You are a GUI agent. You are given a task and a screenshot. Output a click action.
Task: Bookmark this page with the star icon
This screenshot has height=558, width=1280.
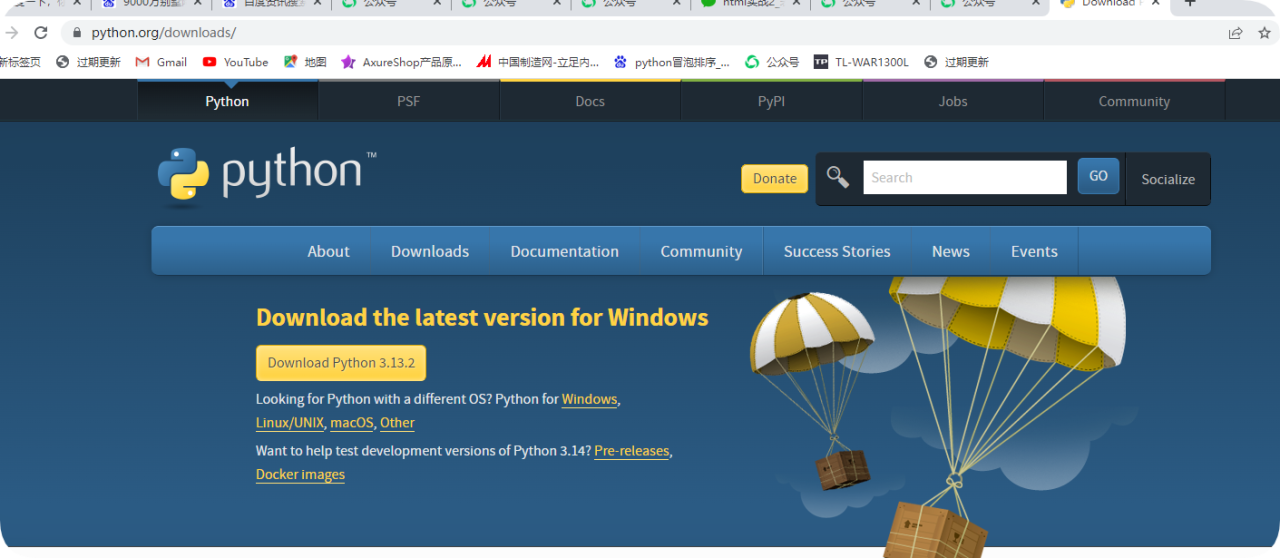coord(1264,33)
